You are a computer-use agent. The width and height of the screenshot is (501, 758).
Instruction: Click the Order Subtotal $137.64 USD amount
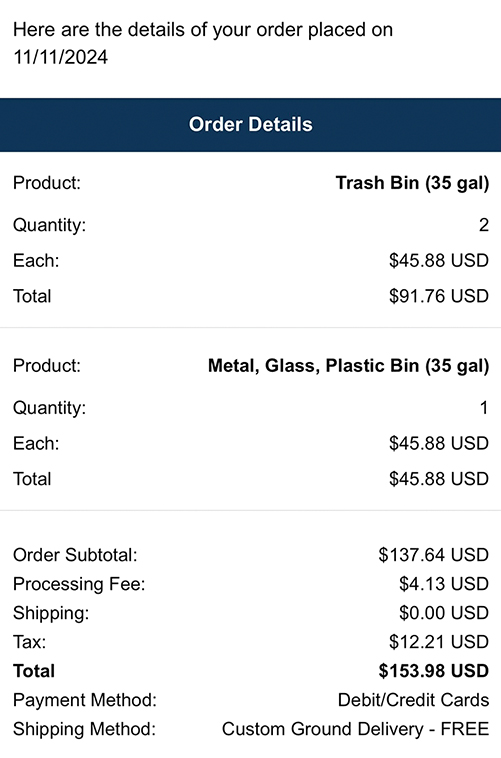coord(434,555)
